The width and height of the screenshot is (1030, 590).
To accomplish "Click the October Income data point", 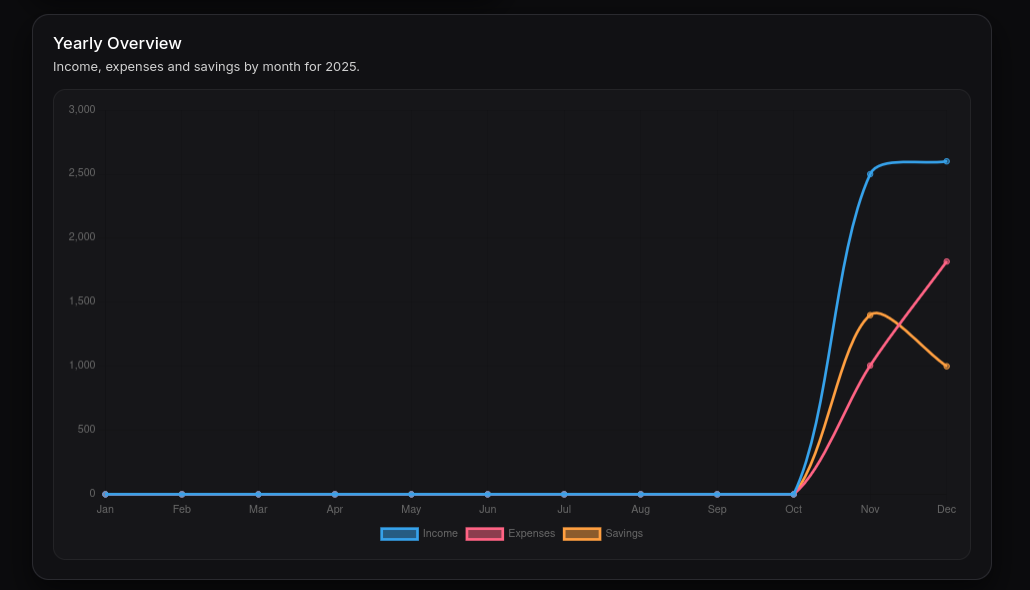I will [x=793, y=493].
